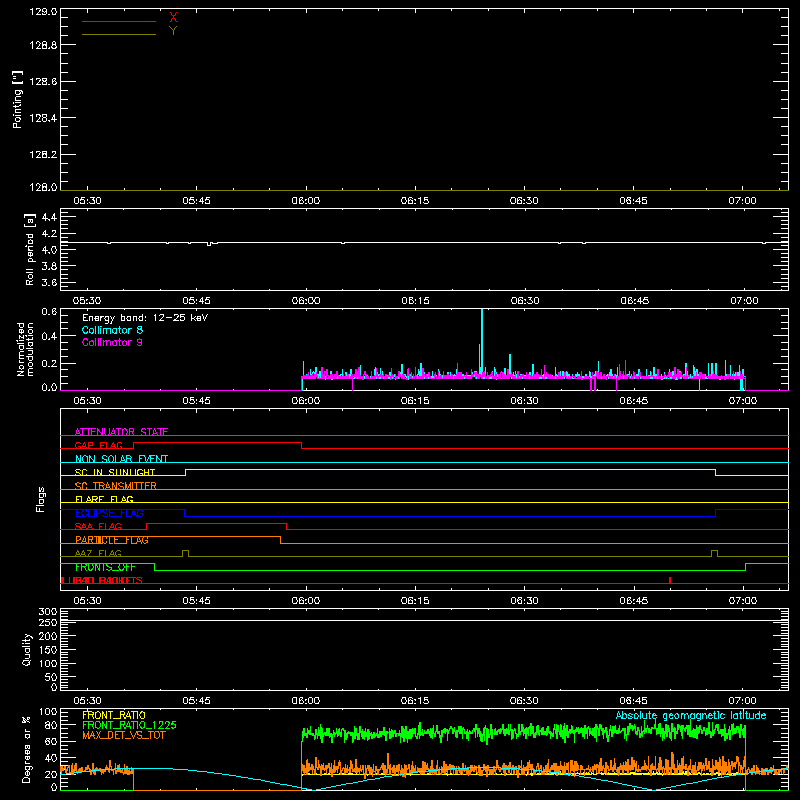Click the ECLIPSE_FLAG label
The height and width of the screenshot is (800, 800).
coord(109,513)
